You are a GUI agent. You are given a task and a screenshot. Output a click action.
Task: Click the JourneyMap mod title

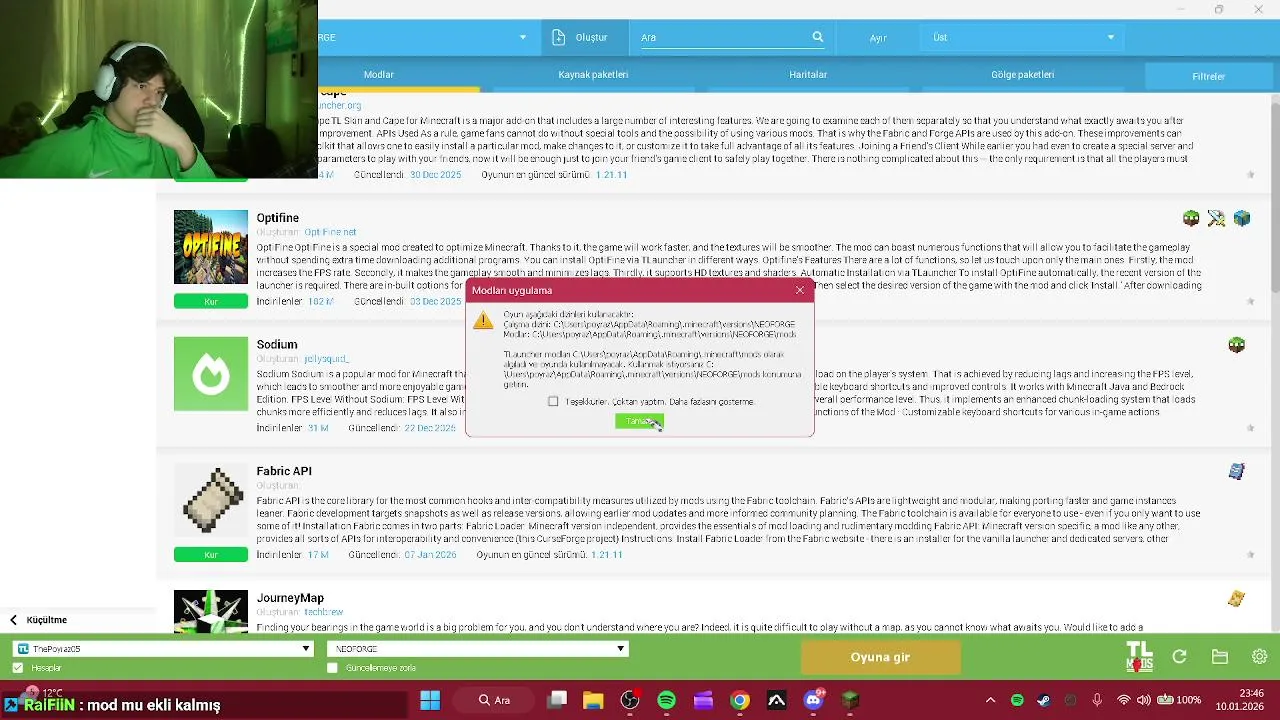tap(290, 598)
